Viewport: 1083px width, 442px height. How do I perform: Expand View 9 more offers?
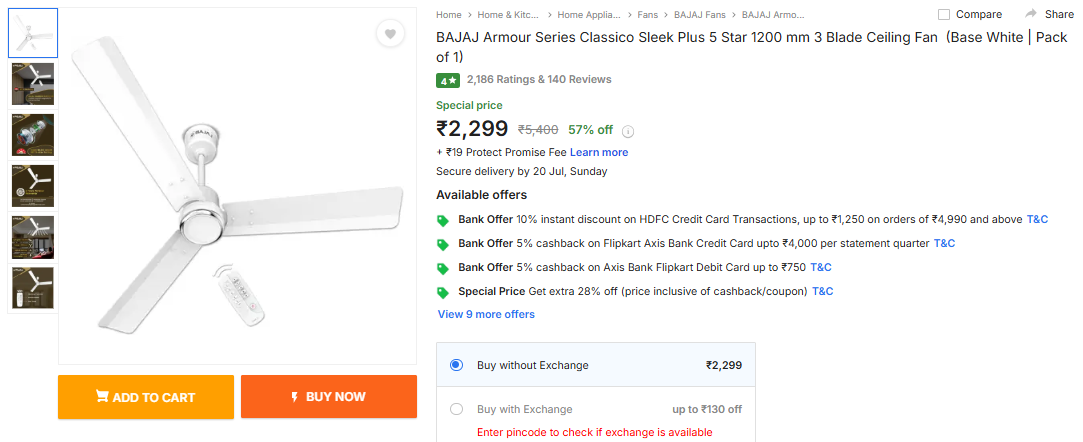pyautogui.click(x=486, y=314)
